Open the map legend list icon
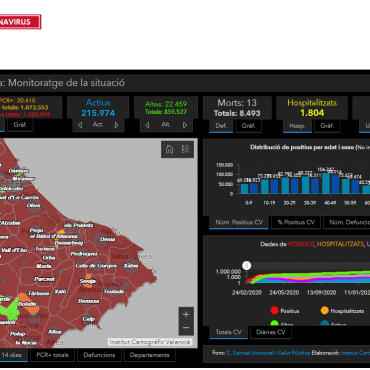Image resolution: width=370 pixels, height=370 pixels. (x=186, y=149)
